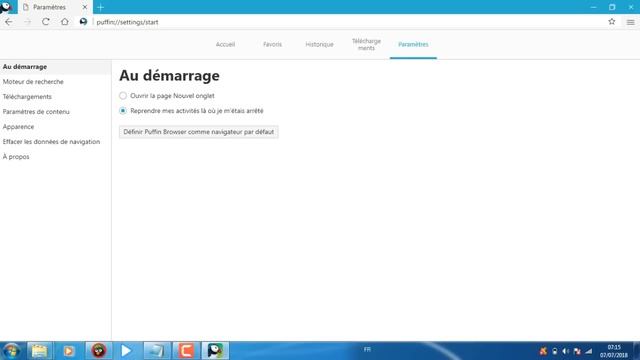
Task: Open the hamburger menu icon
Action: 631,22
